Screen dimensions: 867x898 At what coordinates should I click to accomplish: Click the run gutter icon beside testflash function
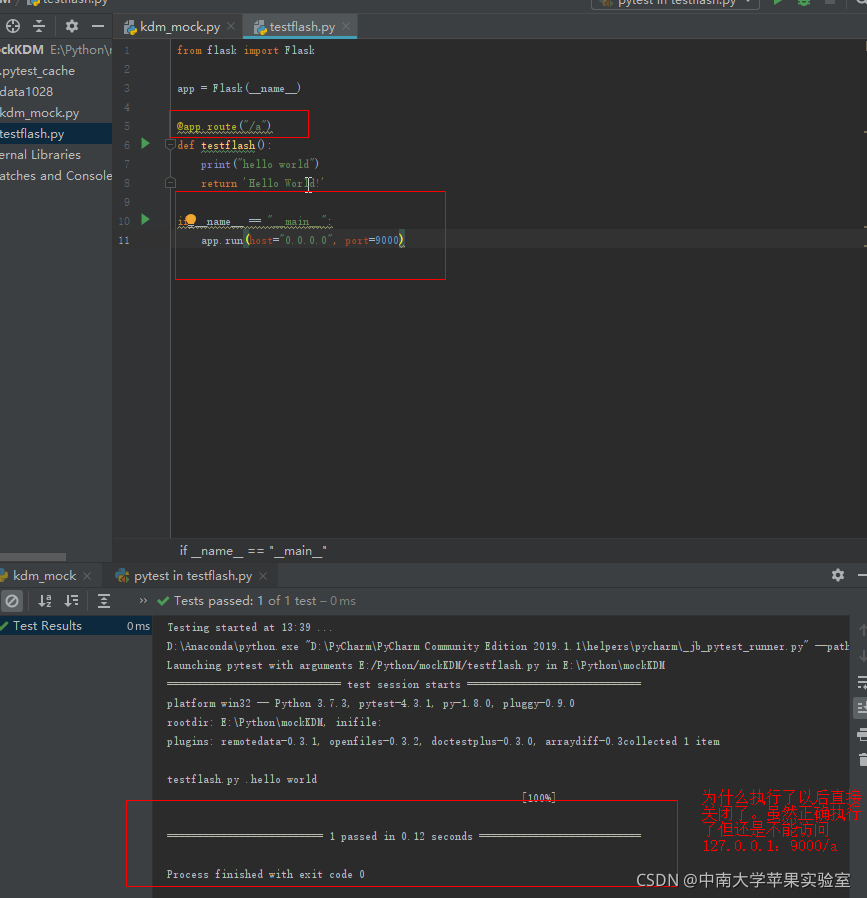145,144
